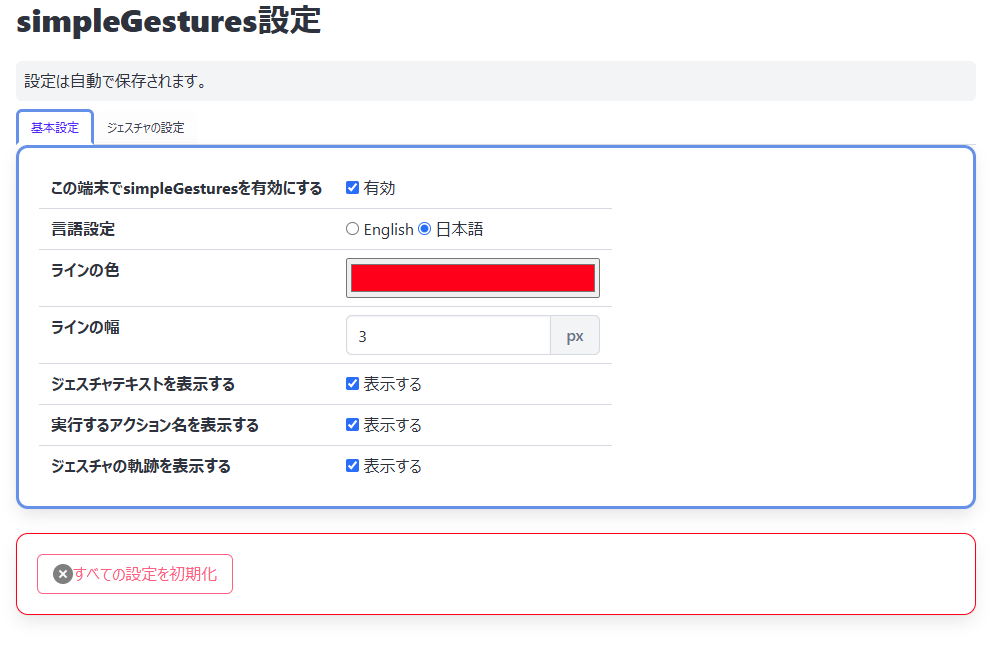995x646 pixels.
Task: Select the 日本語 language radio button
Action: coord(425,228)
